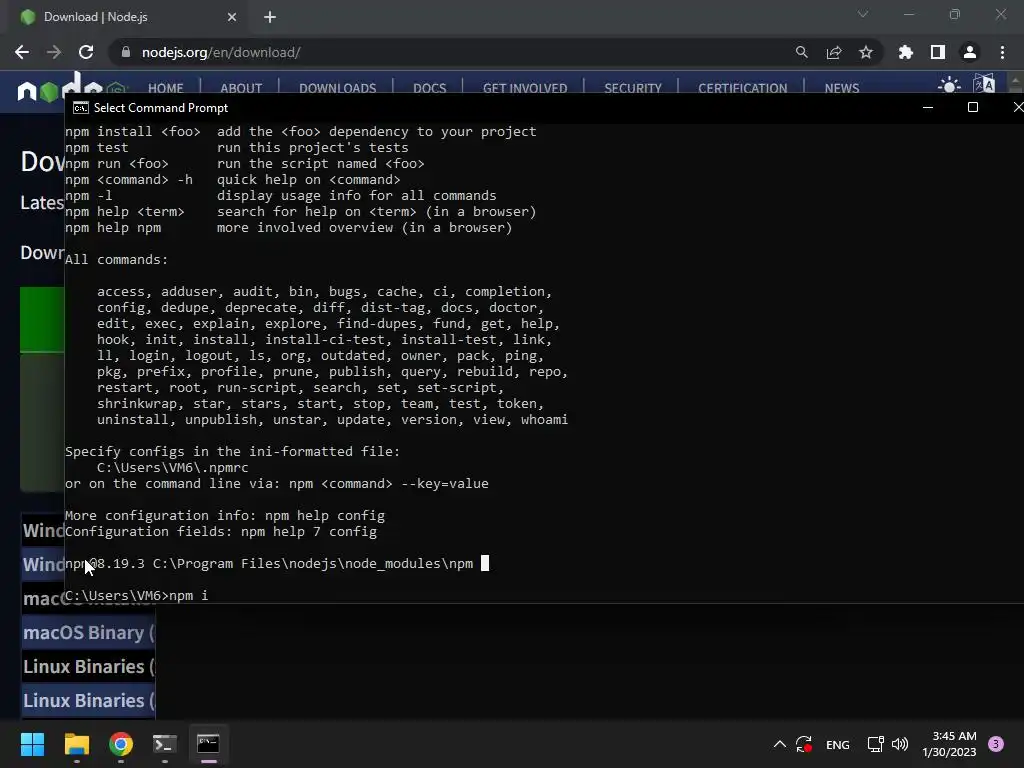Image resolution: width=1024 pixels, height=768 pixels.
Task: Open DOCS on Node.js site nav
Action: pos(430,88)
